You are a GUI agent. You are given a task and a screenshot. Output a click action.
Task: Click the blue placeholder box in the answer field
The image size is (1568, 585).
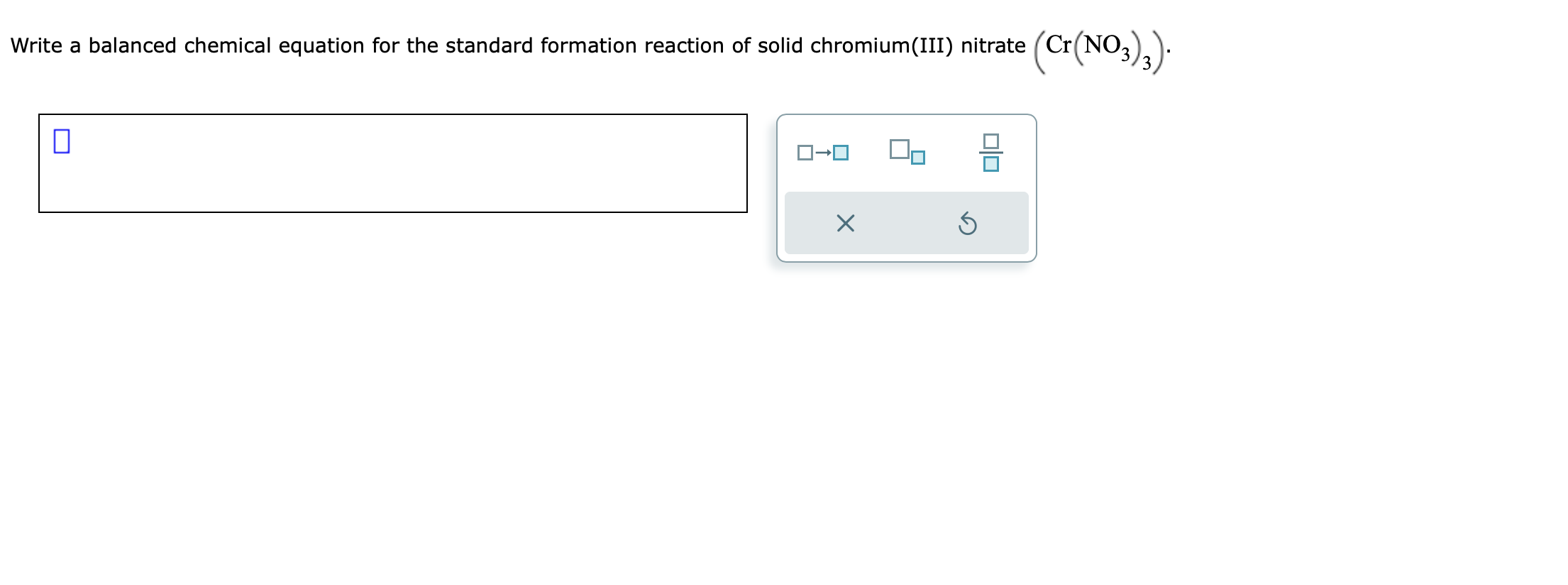(62, 142)
